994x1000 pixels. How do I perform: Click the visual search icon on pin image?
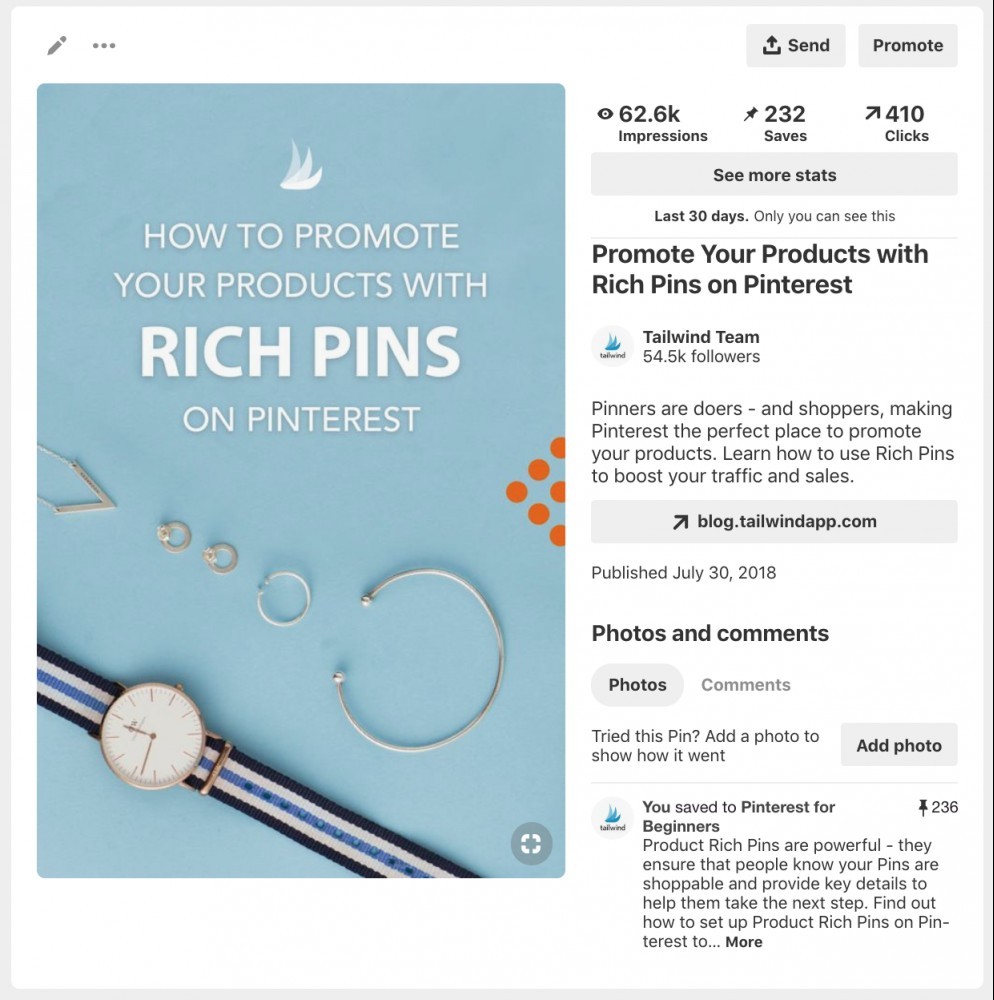point(531,844)
